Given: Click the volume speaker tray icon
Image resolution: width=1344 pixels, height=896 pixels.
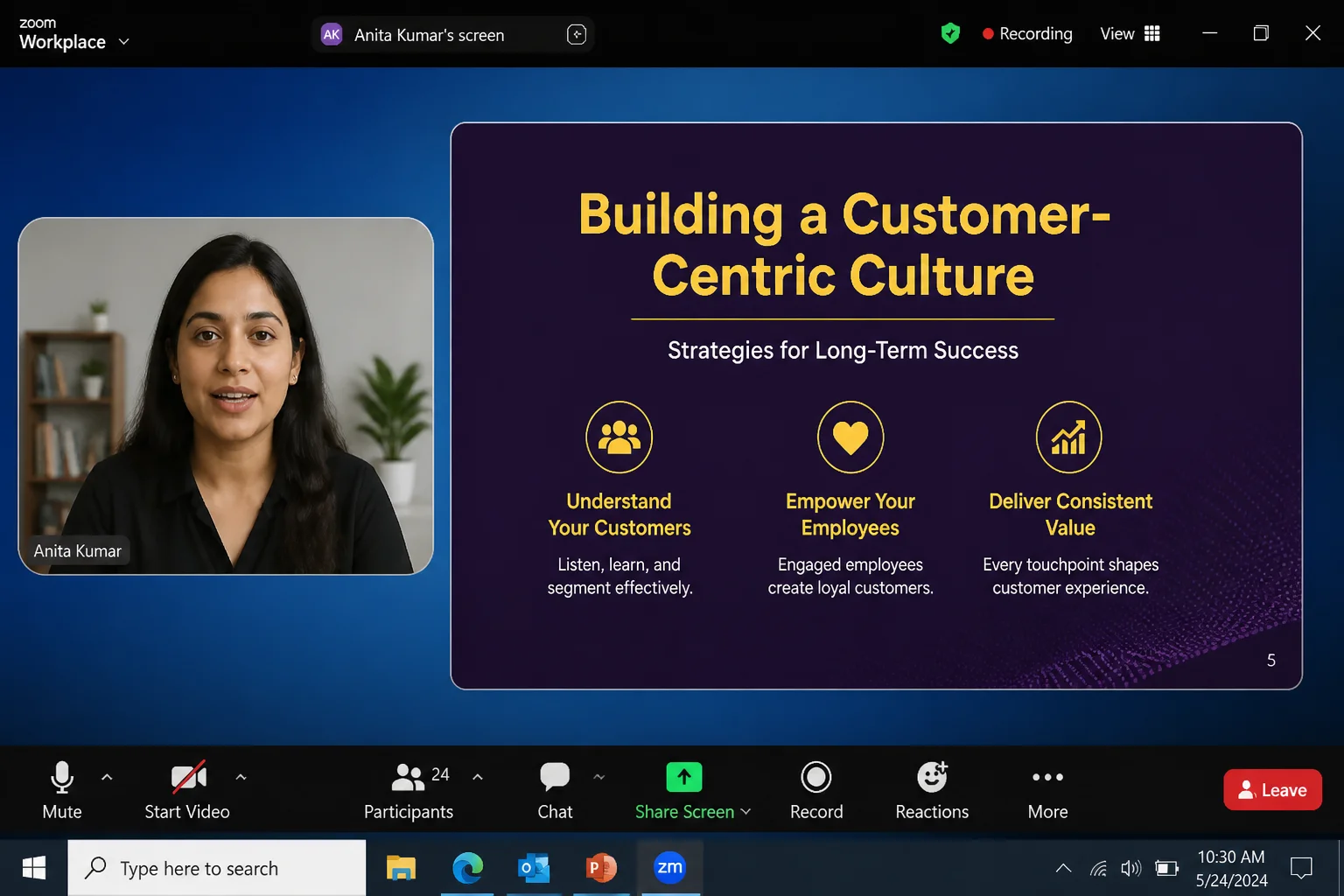Looking at the screenshot, I should [1131, 869].
